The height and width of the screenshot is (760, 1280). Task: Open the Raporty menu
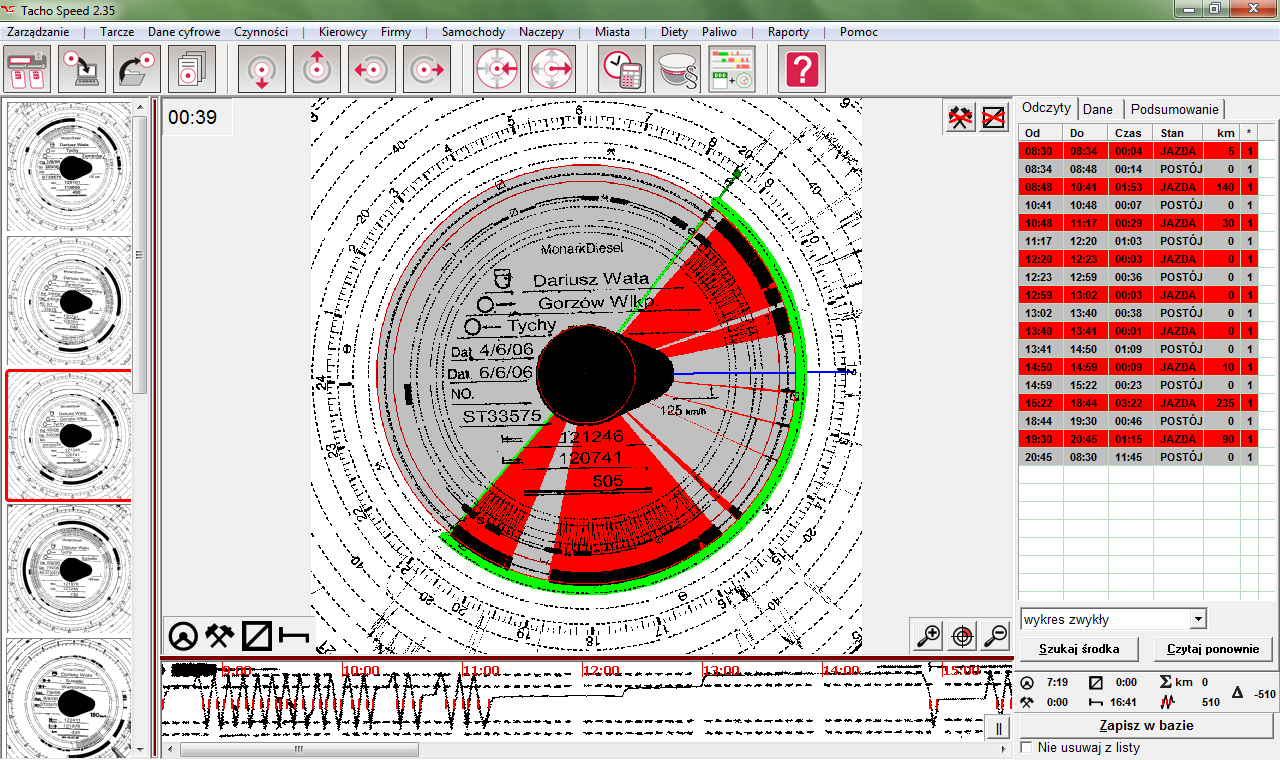[x=788, y=32]
